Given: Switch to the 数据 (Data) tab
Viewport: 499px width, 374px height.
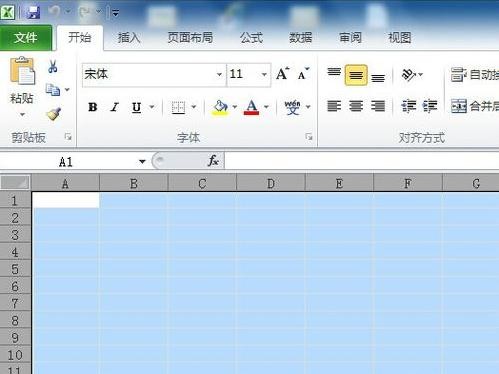Looking at the screenshot, I should point(301,38).
